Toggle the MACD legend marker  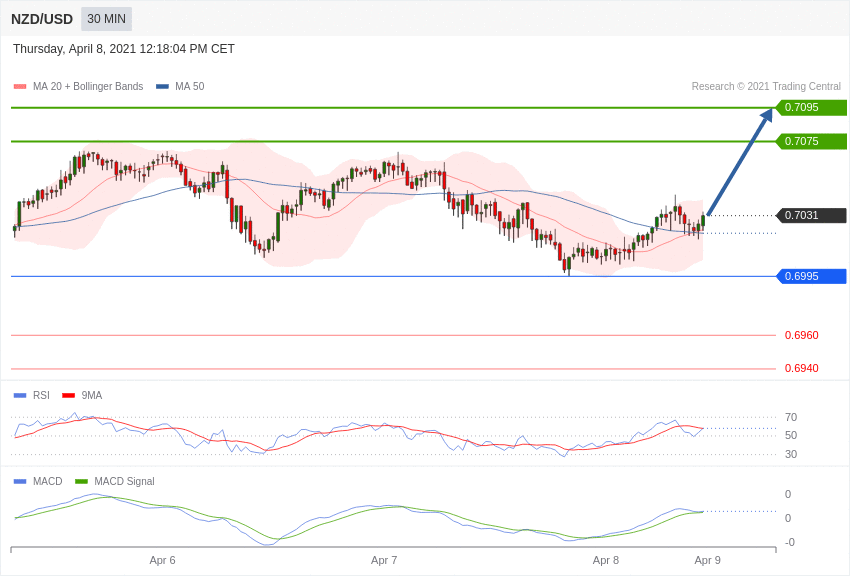pos(20,482)
